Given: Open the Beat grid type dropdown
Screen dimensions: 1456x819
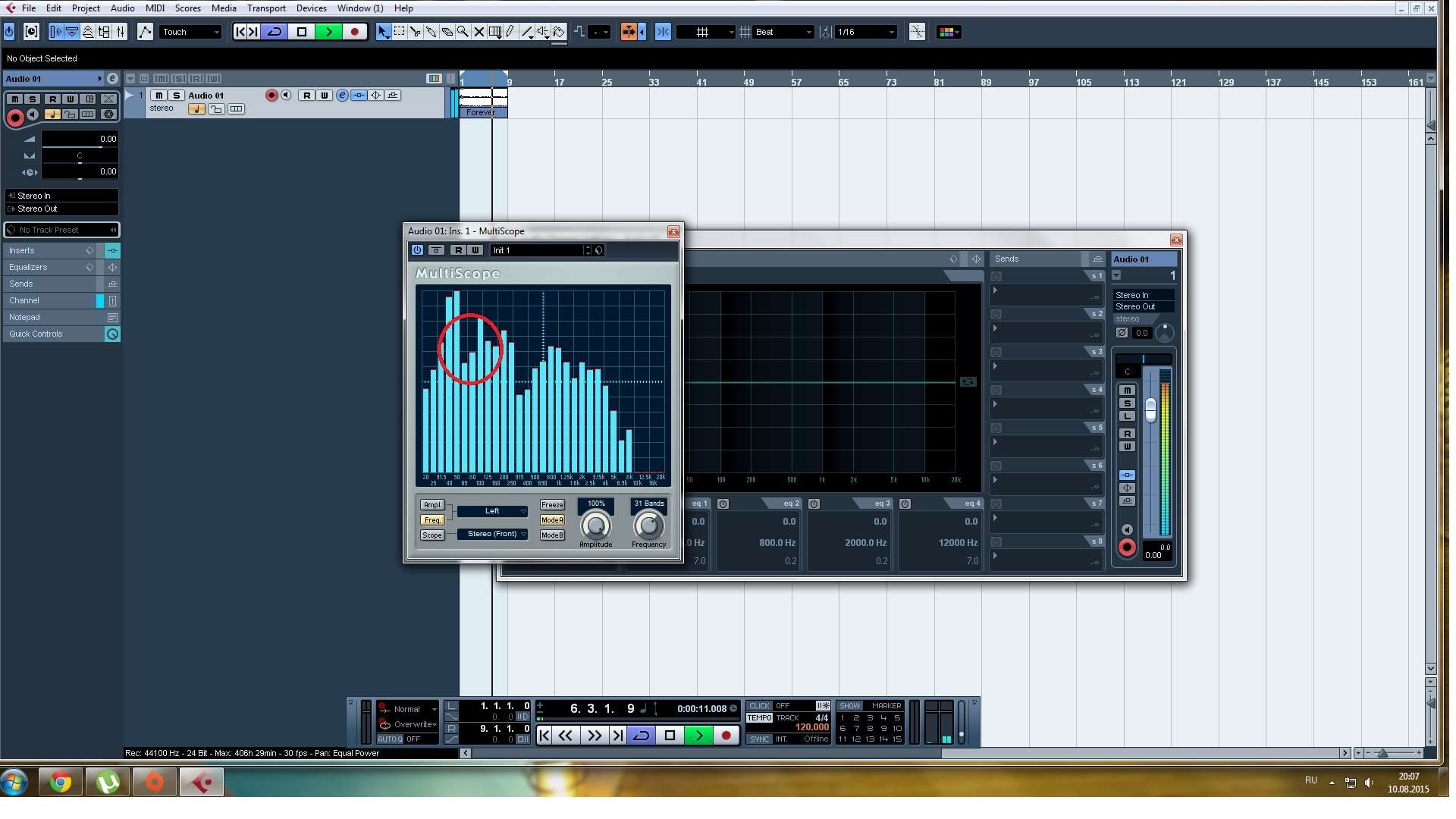Looking at the screenshot, I should [x=783, y=32].
